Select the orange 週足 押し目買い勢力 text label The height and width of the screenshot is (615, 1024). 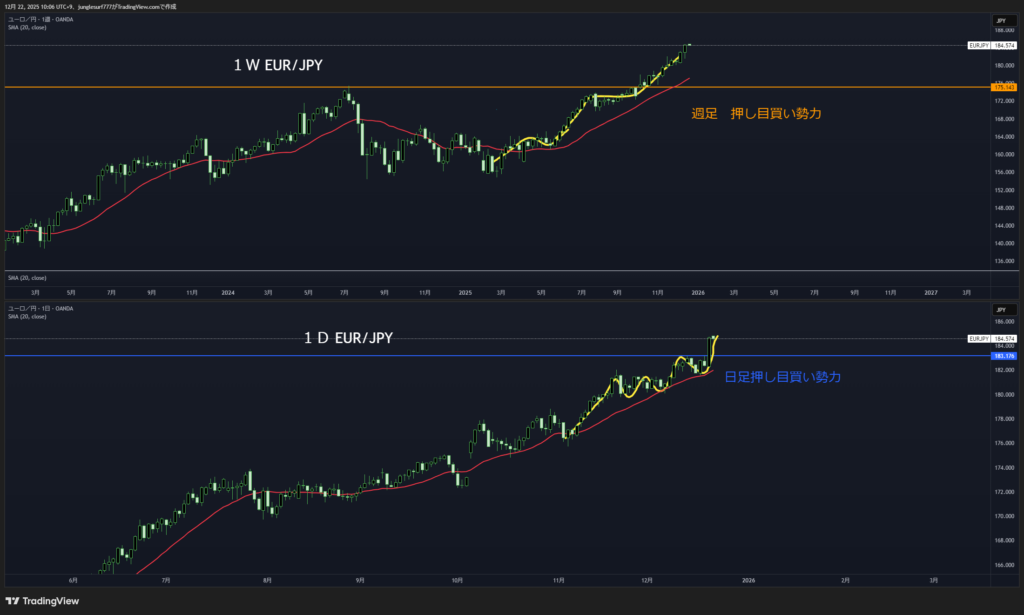point(756,114)
